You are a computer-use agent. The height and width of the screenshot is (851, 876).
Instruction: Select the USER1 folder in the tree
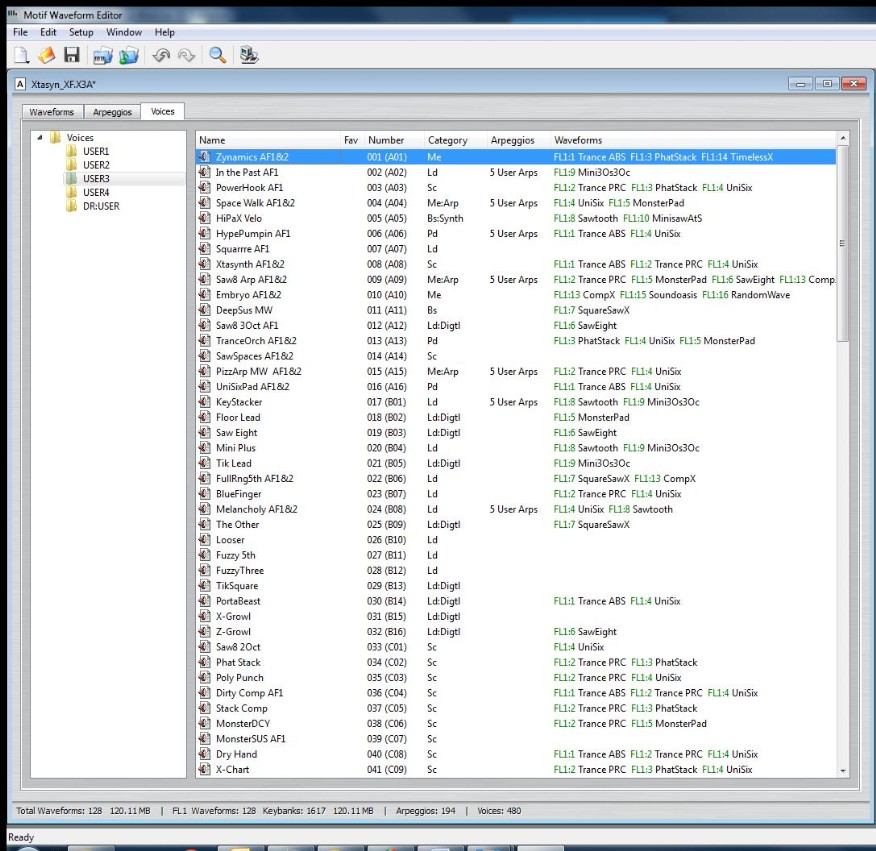(96, 151)
